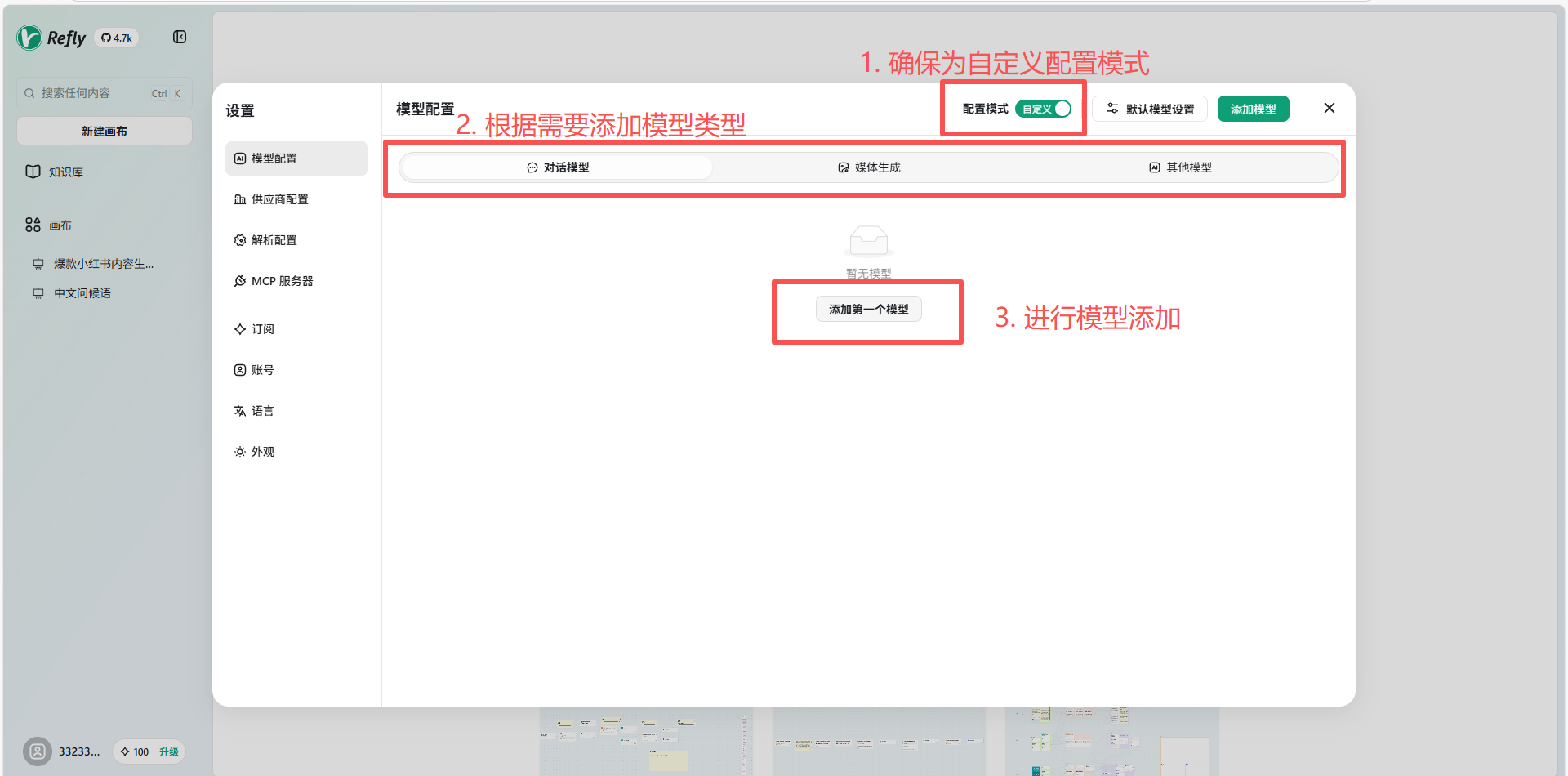Click the 升级 upgrade link

pos(169,751)
